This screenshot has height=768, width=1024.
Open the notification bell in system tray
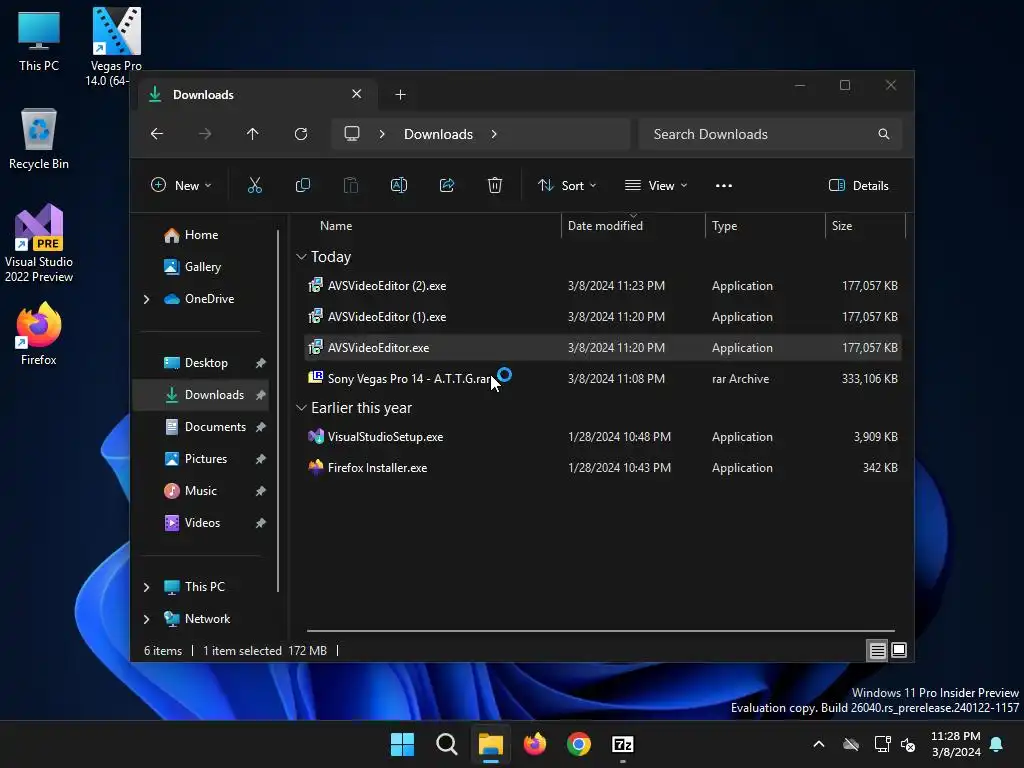point(997,744)
